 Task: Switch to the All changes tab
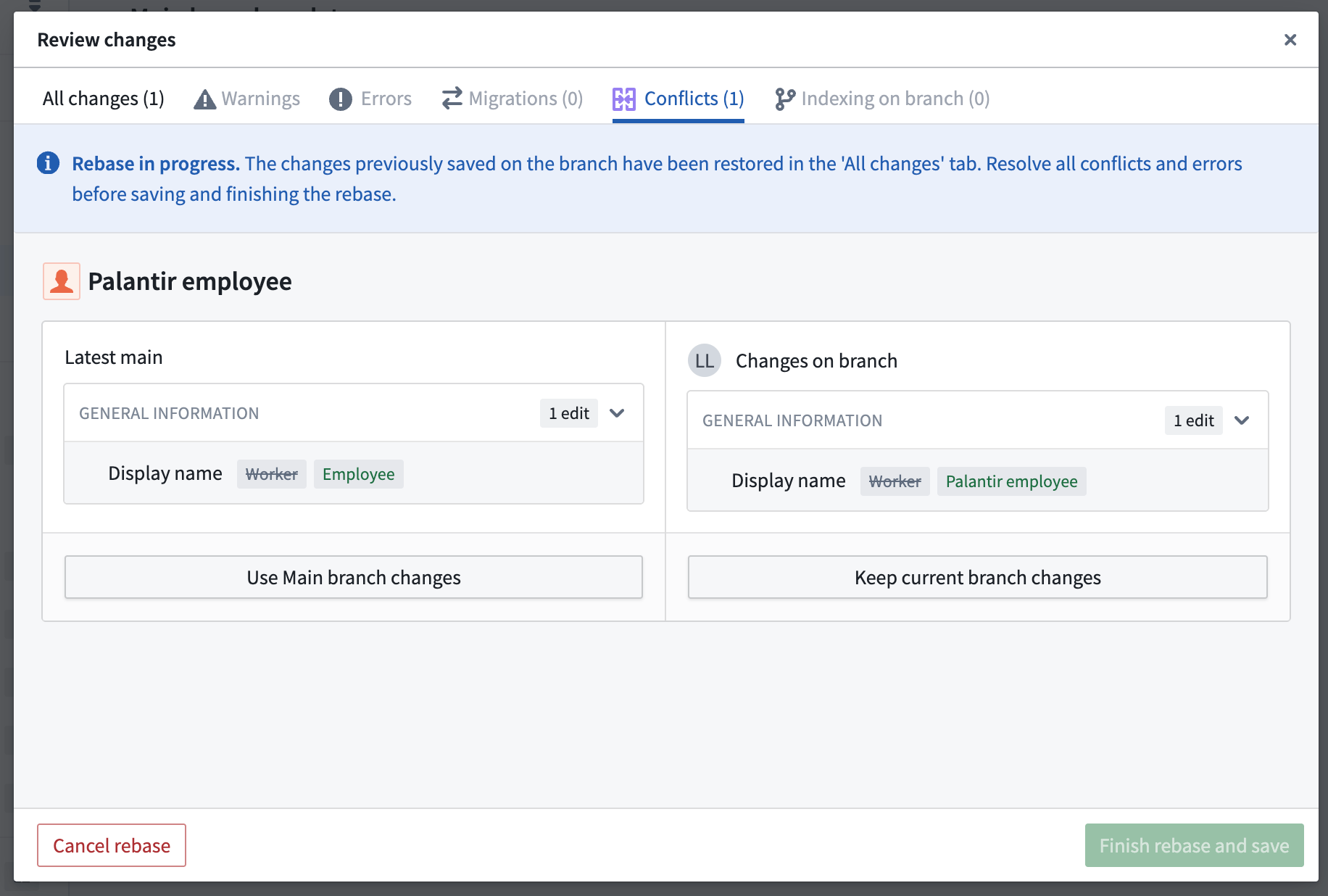103,99
